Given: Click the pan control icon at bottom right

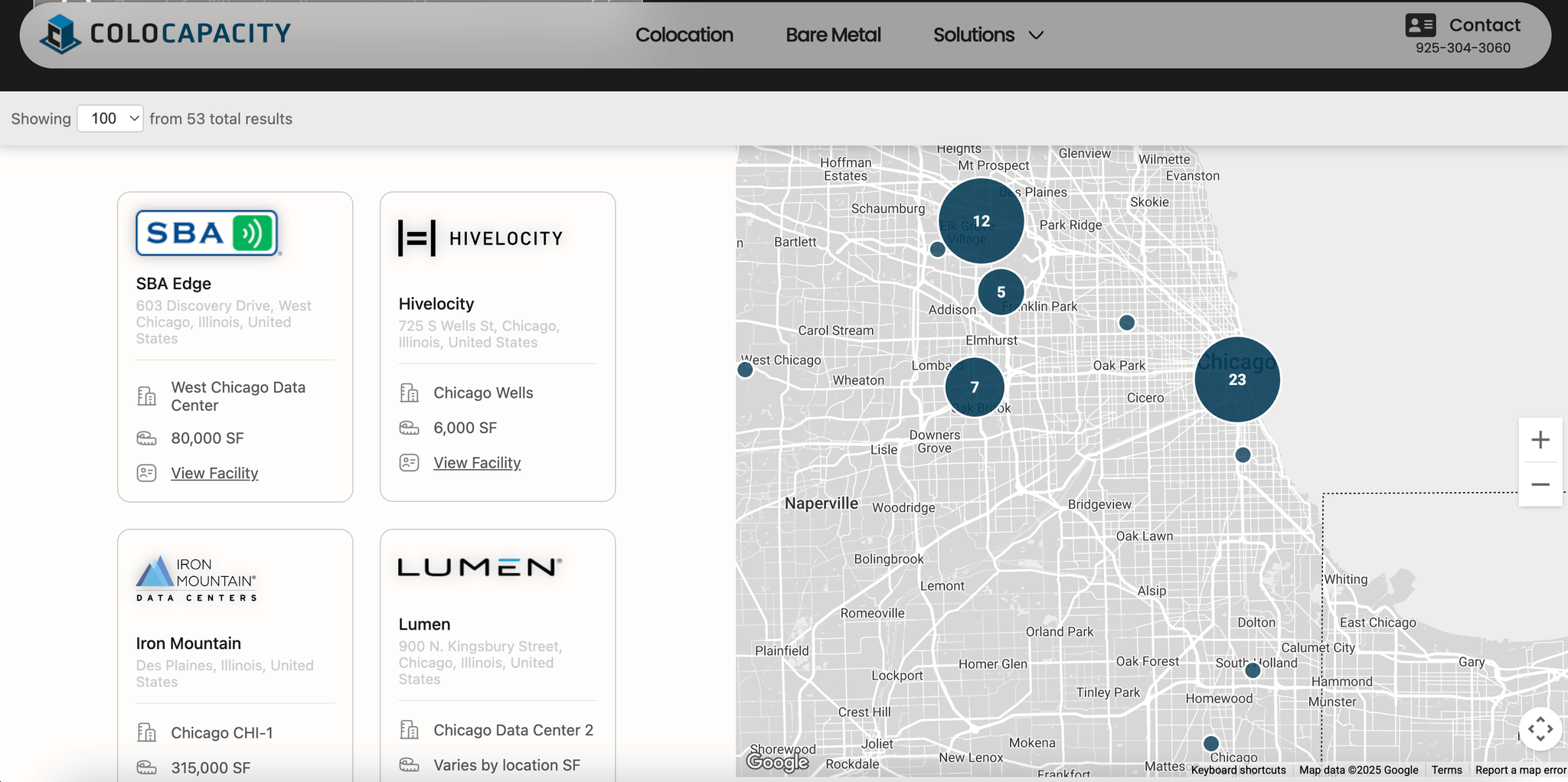Looking at the screenshot, I should (1541, 729).
